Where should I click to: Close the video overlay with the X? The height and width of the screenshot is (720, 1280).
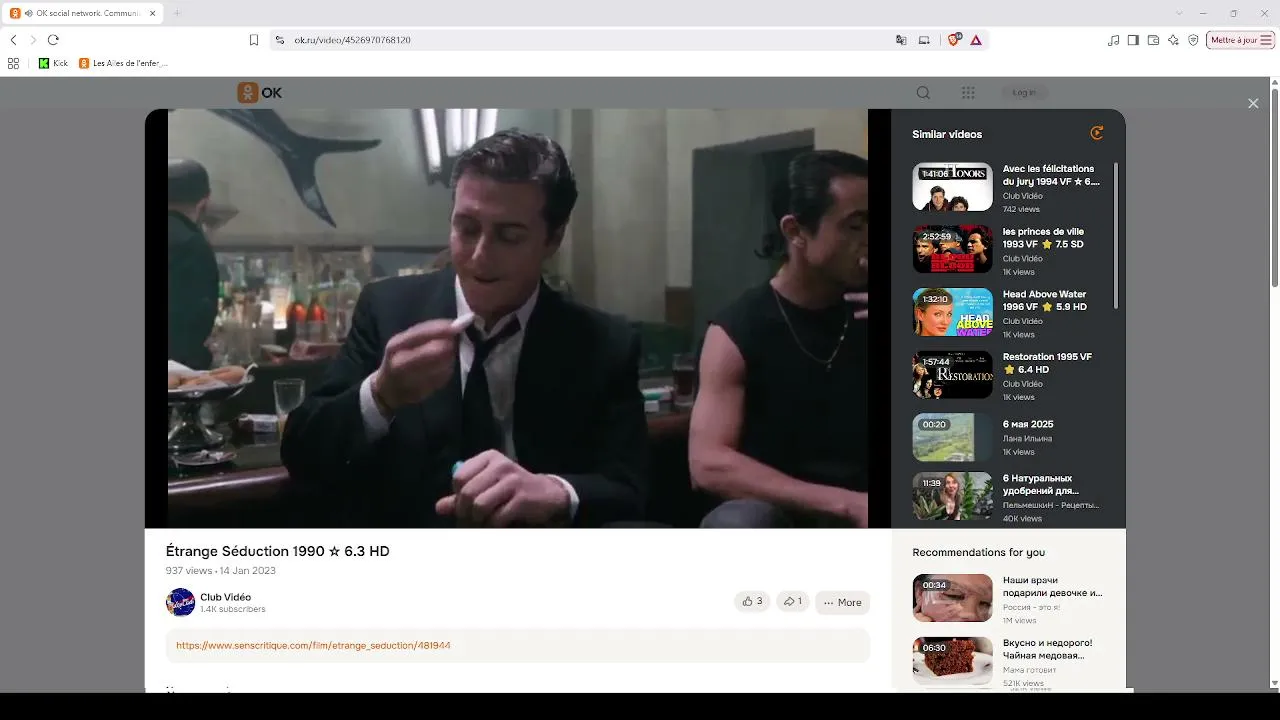pos(1253,103)
